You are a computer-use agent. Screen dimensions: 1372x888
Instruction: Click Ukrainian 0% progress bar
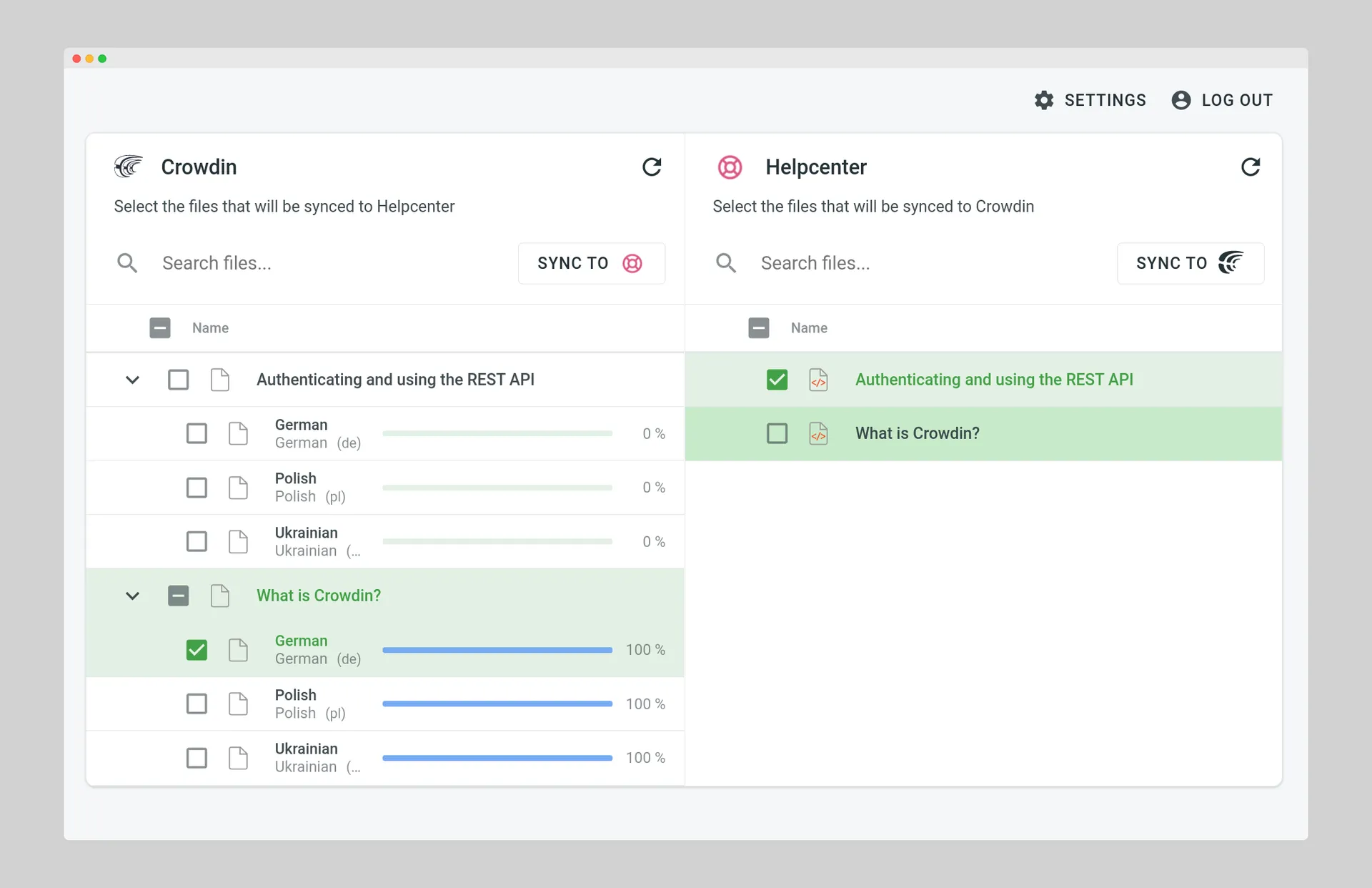497,541
